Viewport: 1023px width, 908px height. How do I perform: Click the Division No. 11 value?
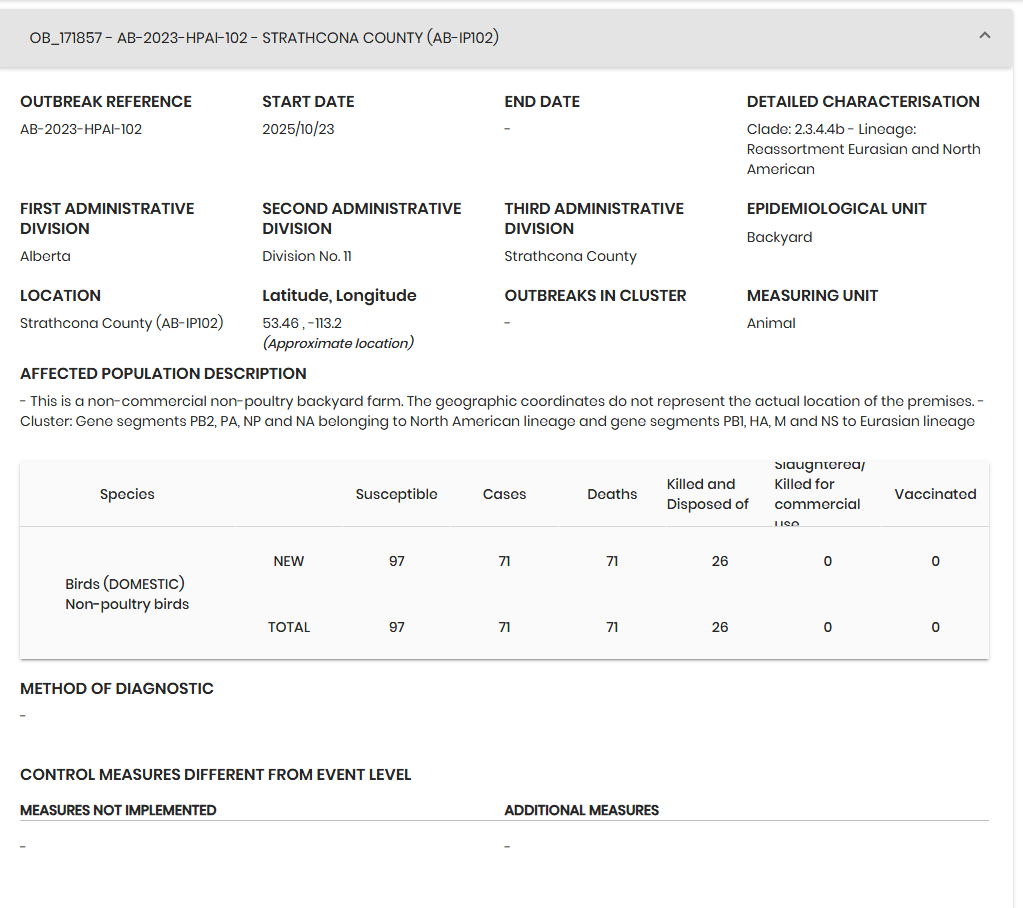coord(306,256)
